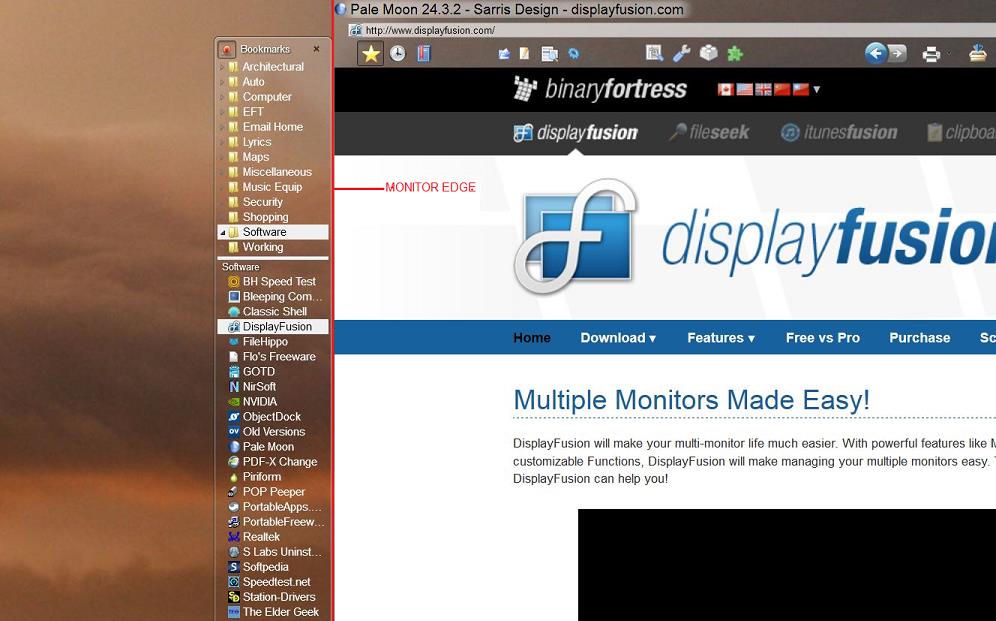Click the DisplayFusion logo image
Image resolution: width=996 pixels, height=621 pixels.
pos(575,237)
